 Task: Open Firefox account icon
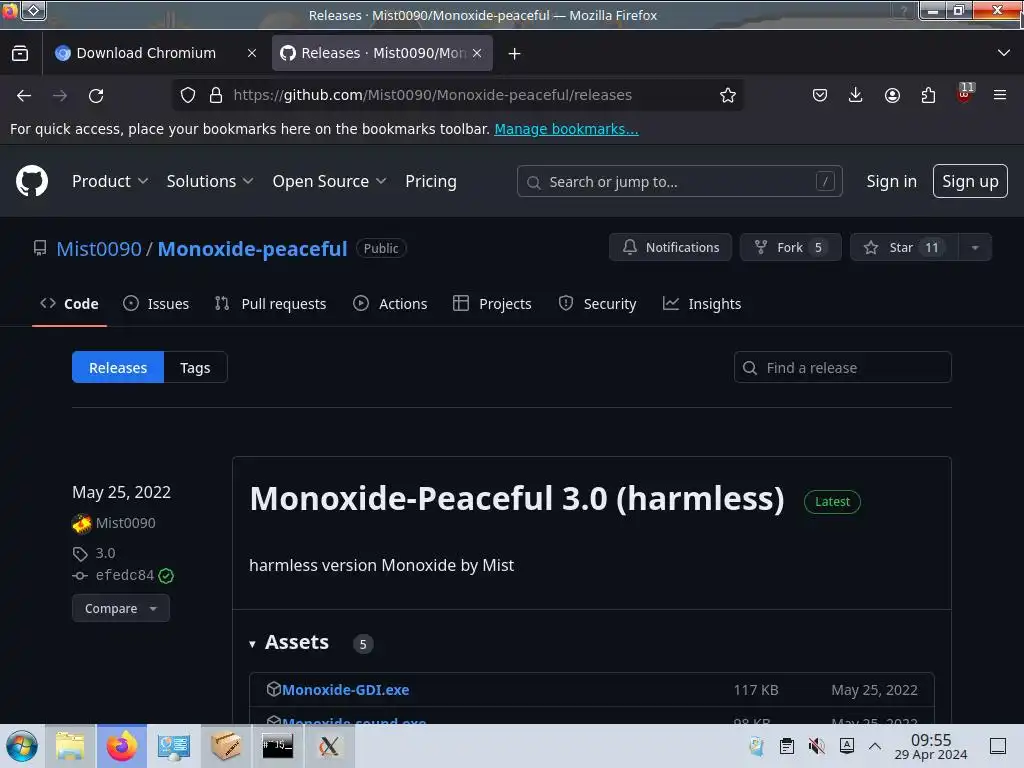click(892, 95)
